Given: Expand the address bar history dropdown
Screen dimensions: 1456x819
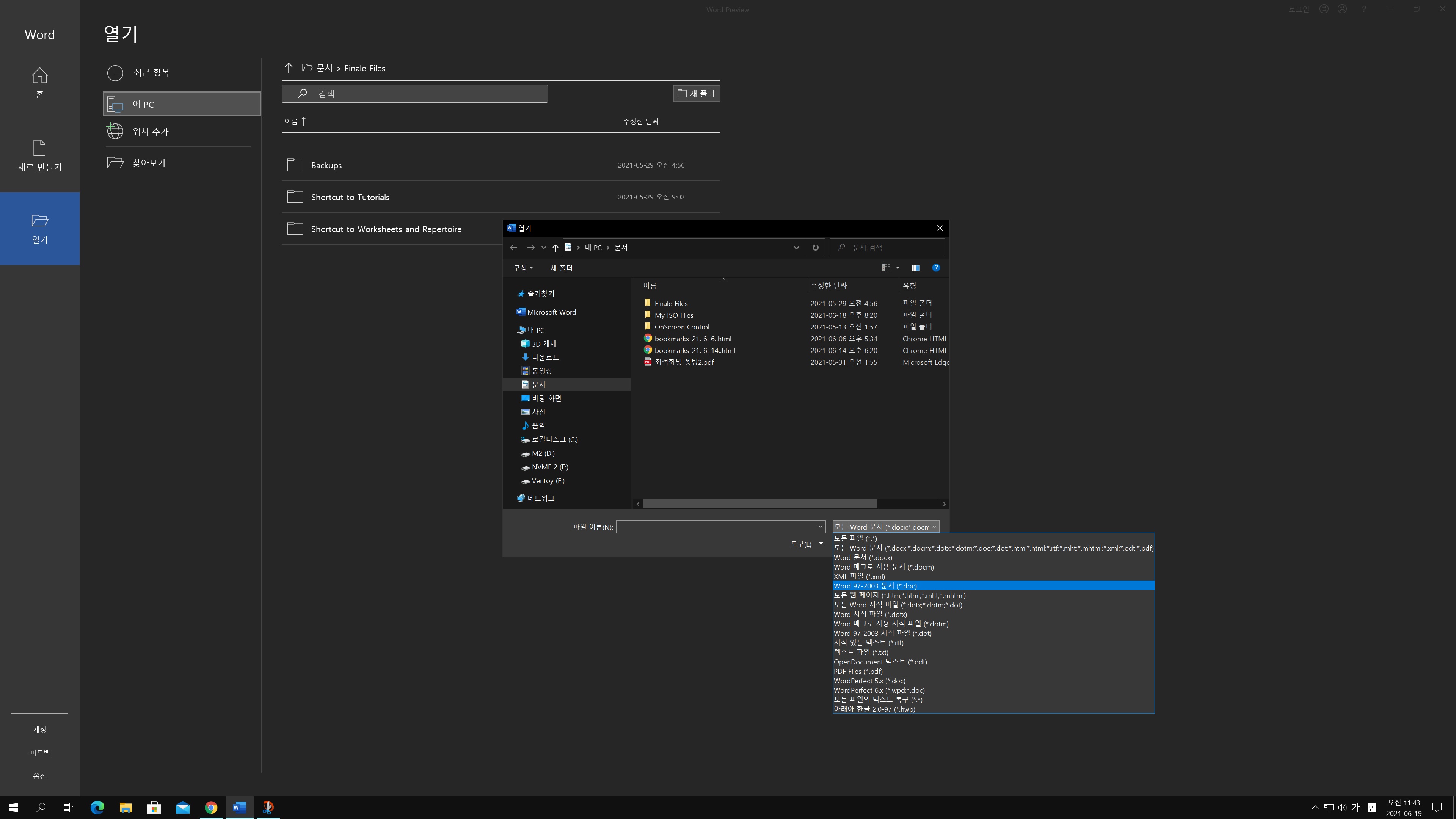Looking at the screenshot, I should click(796, 248).
